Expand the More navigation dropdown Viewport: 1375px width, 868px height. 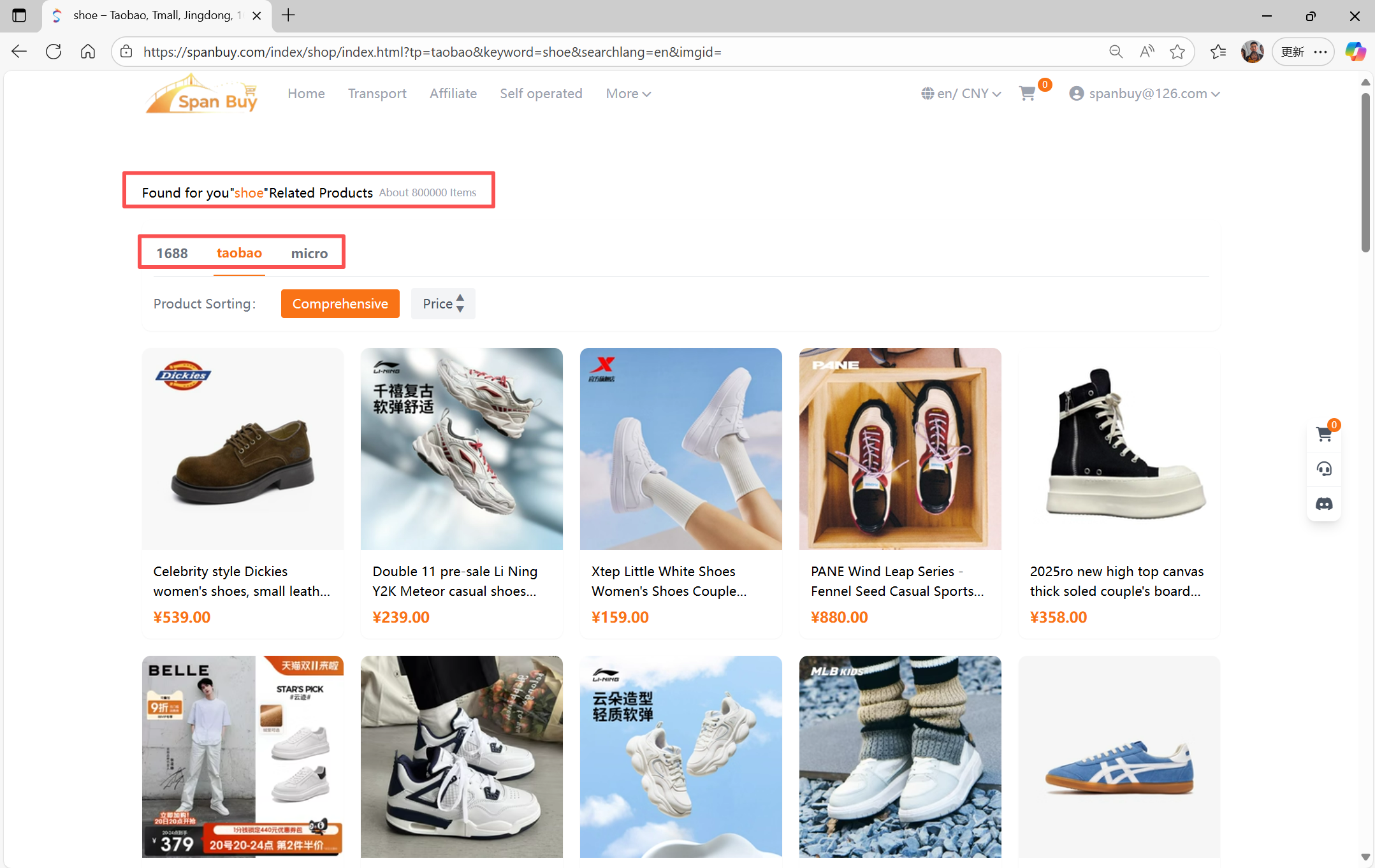pos(628,94)
